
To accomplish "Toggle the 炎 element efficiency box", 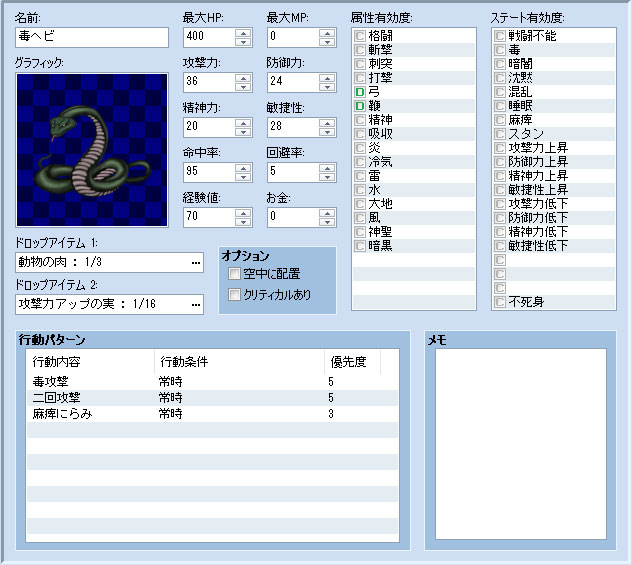I will click(361, 147).
